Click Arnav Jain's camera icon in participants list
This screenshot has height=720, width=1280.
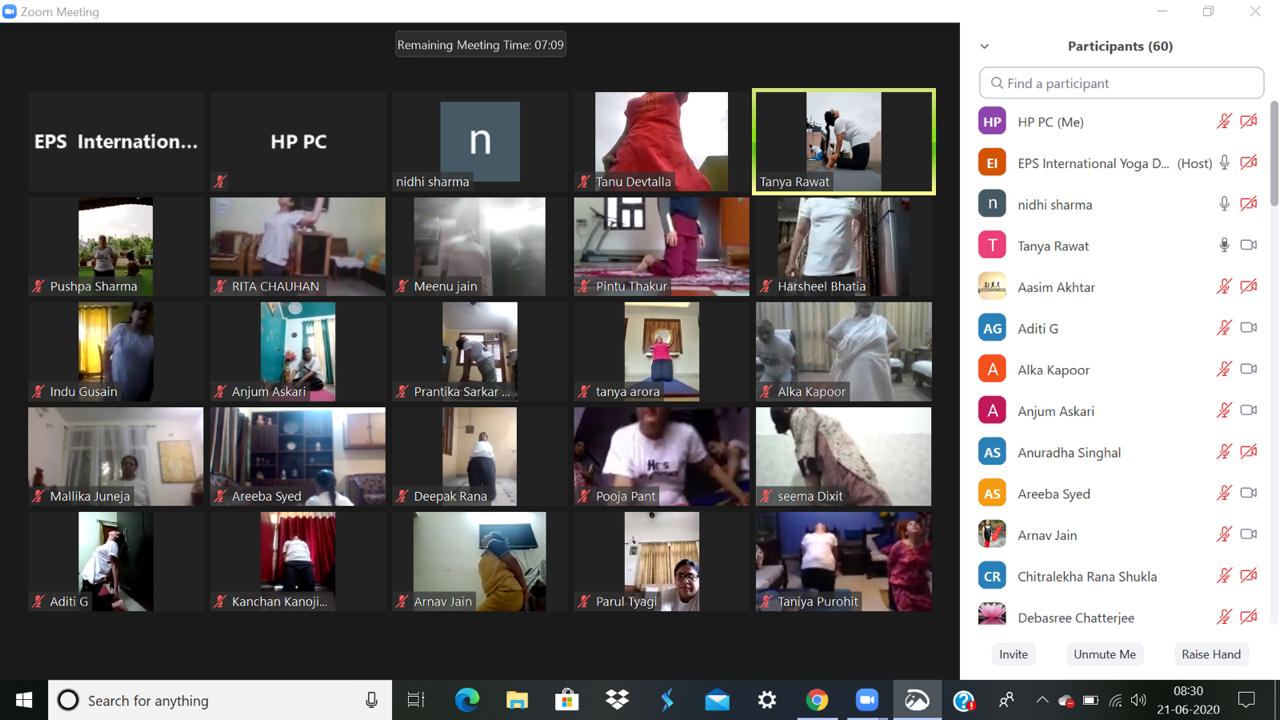pyautogui.click(x=1248, y=534)
